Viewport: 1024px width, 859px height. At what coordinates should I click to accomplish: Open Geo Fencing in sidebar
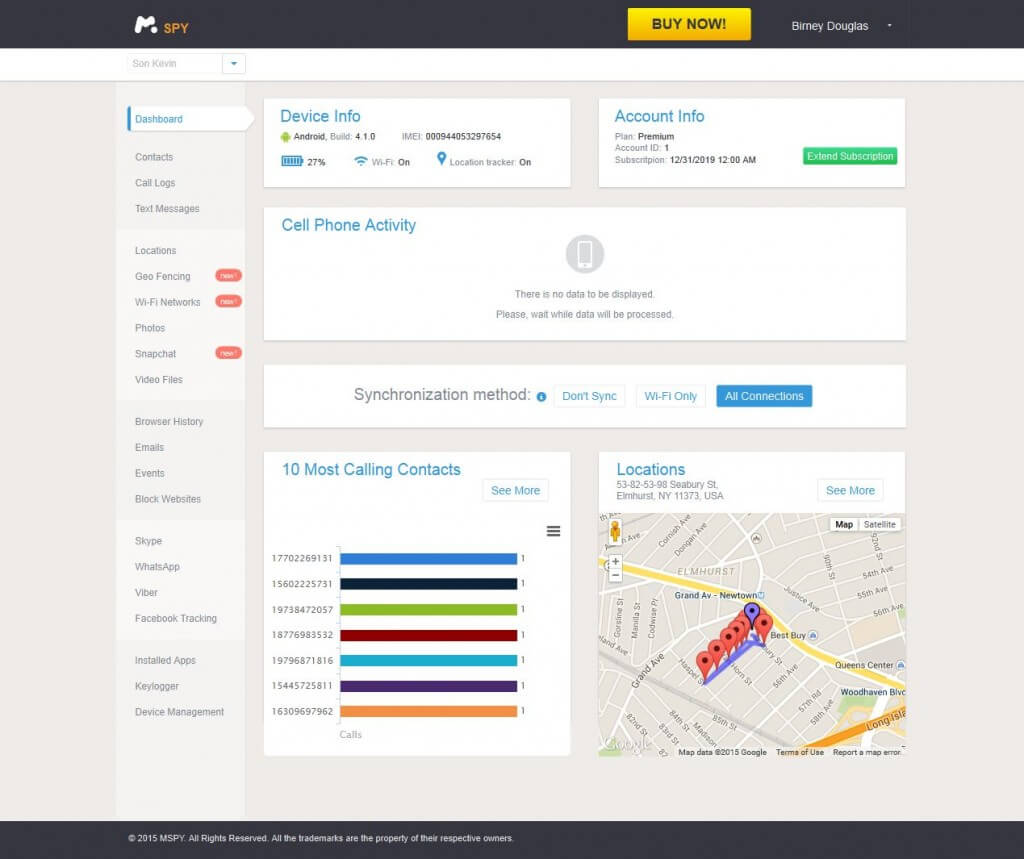point(162,276)
